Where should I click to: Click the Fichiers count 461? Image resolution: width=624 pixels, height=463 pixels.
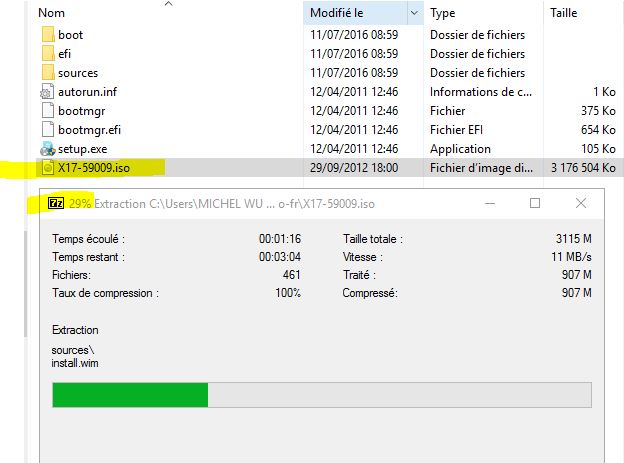coord(291,275)
